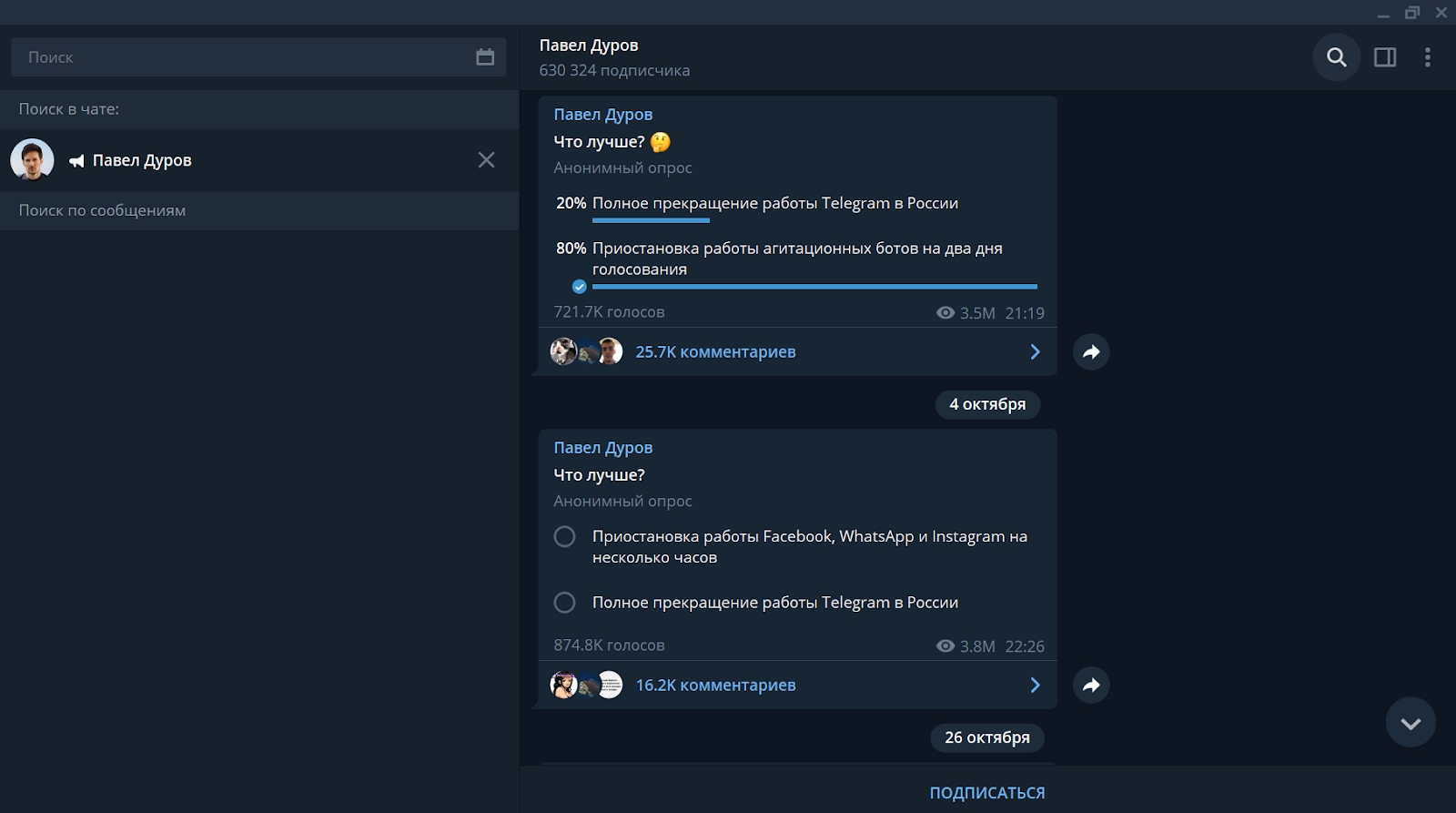Toggle the right sidebar panel icon
Viewport: 1456px width, 813px height.
point(1385,57)
